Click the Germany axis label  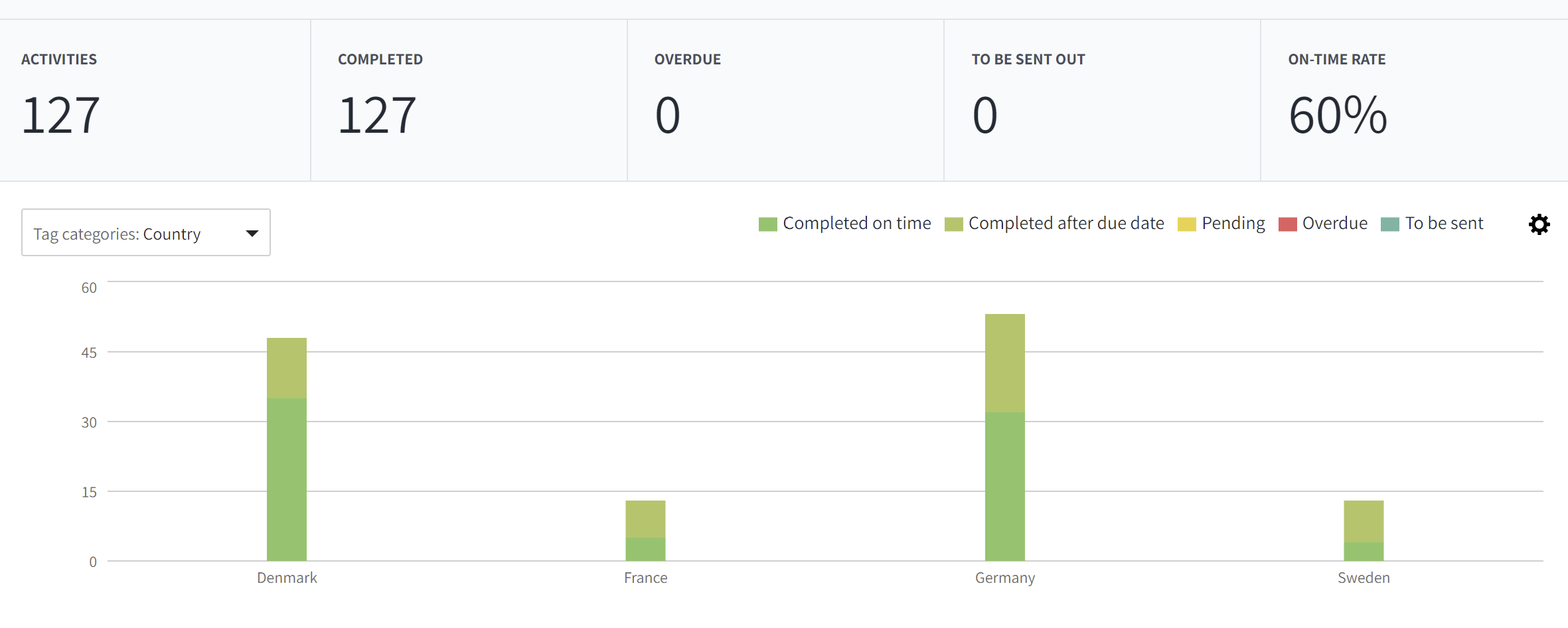[x=1005, y=578]
